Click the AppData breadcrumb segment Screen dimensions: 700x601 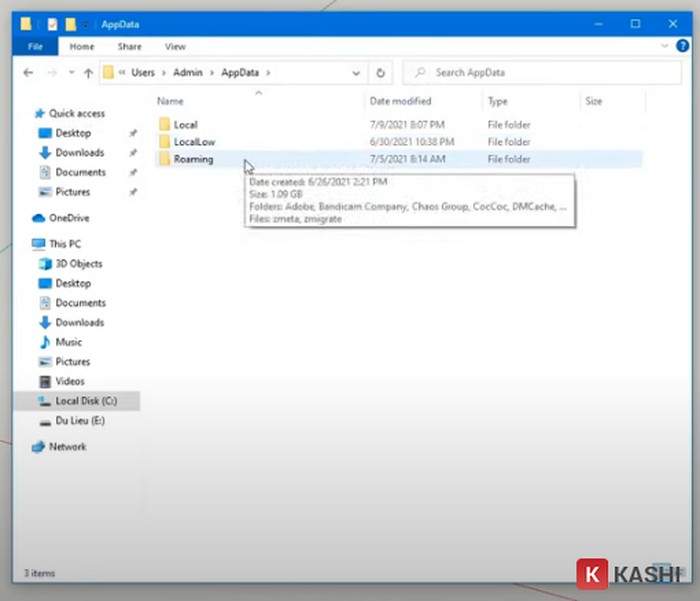click(240, 72)
